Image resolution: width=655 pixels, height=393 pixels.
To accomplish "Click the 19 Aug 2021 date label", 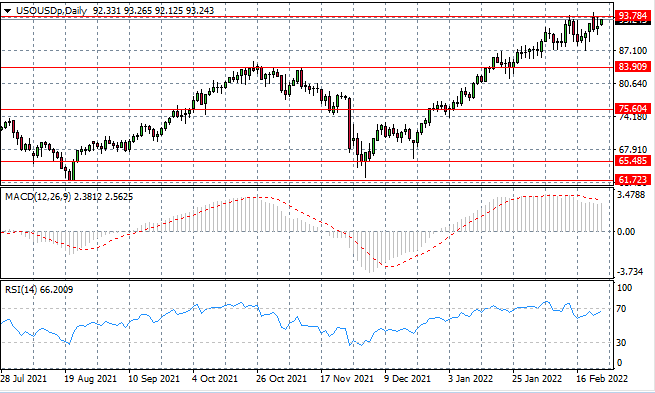I will pyautogui.click(x=90, y=379).
